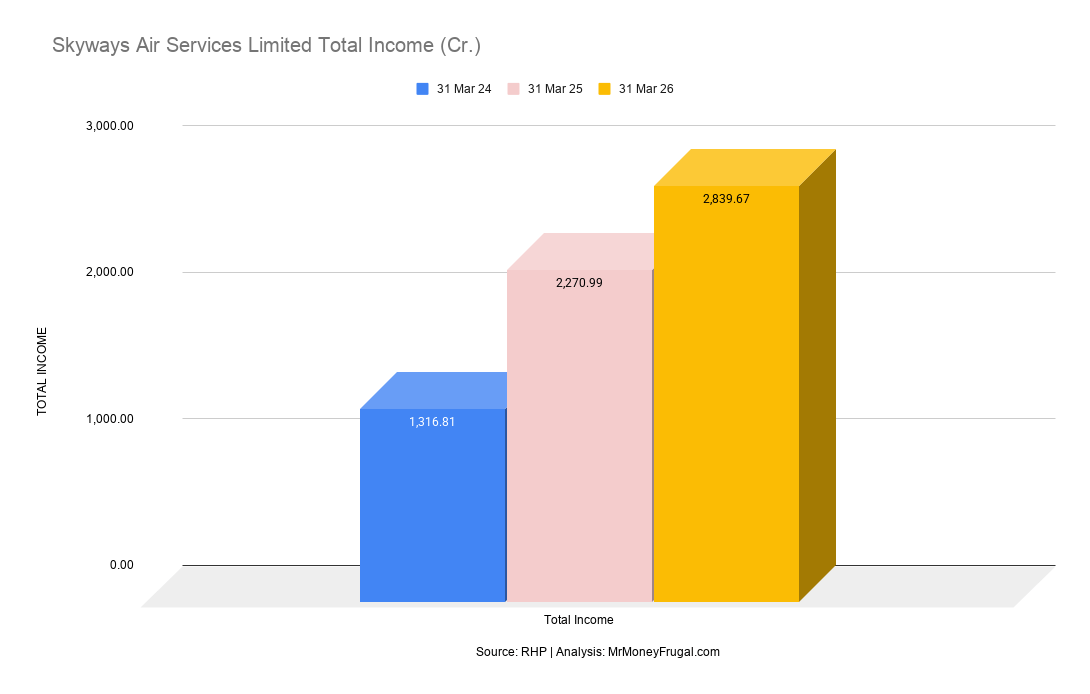Click the 'Source: RHP | Analysis: MrMoneyFrugal.com' caption

tap(598, 652)
